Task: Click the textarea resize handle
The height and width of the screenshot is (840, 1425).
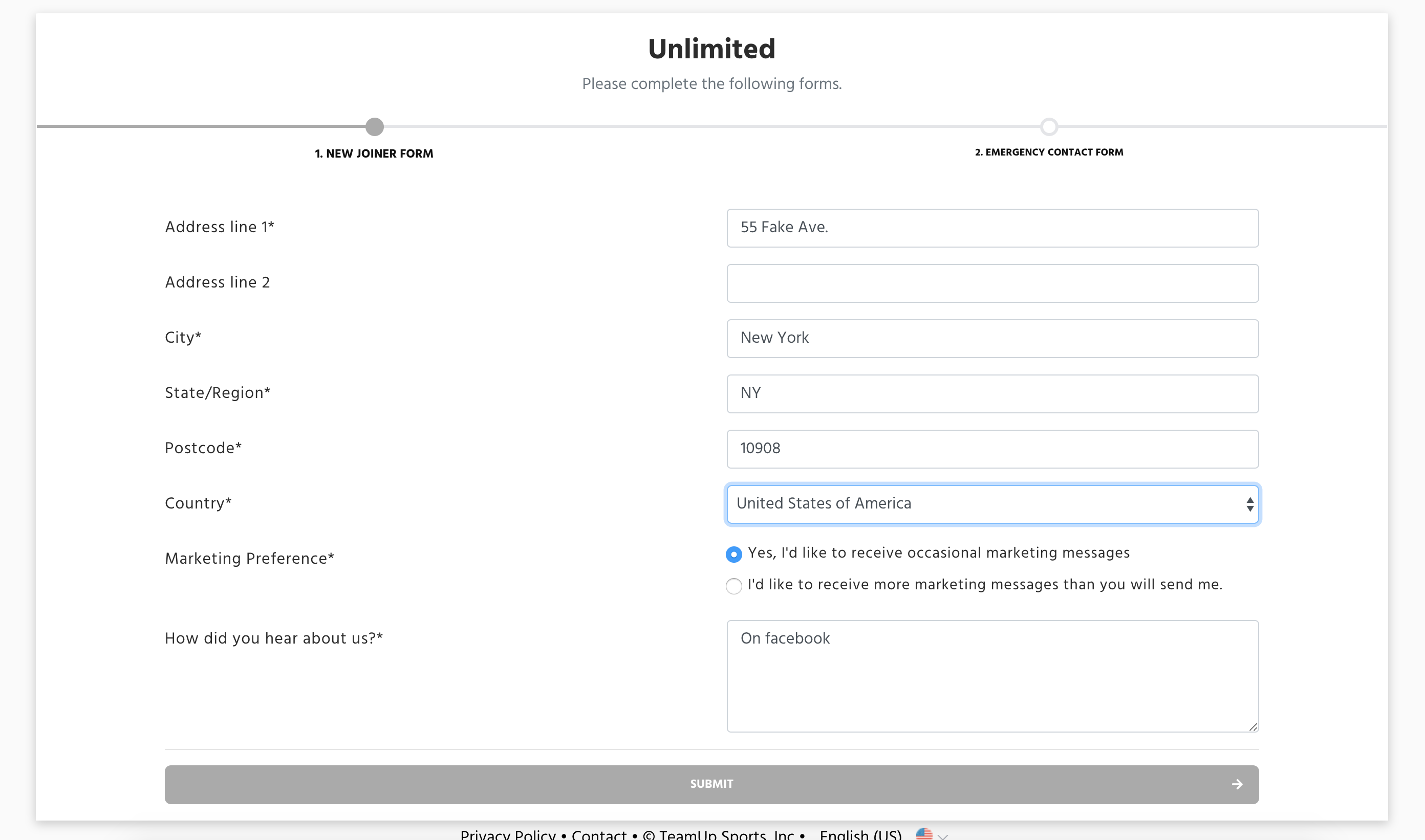Action: pyautogui.click(x=1253, y=727)
